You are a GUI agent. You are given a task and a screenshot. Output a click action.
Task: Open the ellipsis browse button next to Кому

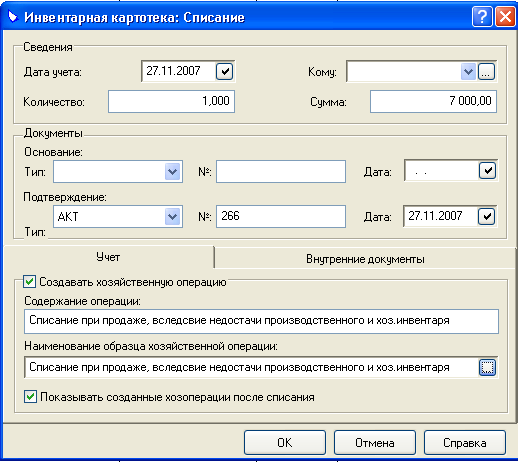point(486,72)
